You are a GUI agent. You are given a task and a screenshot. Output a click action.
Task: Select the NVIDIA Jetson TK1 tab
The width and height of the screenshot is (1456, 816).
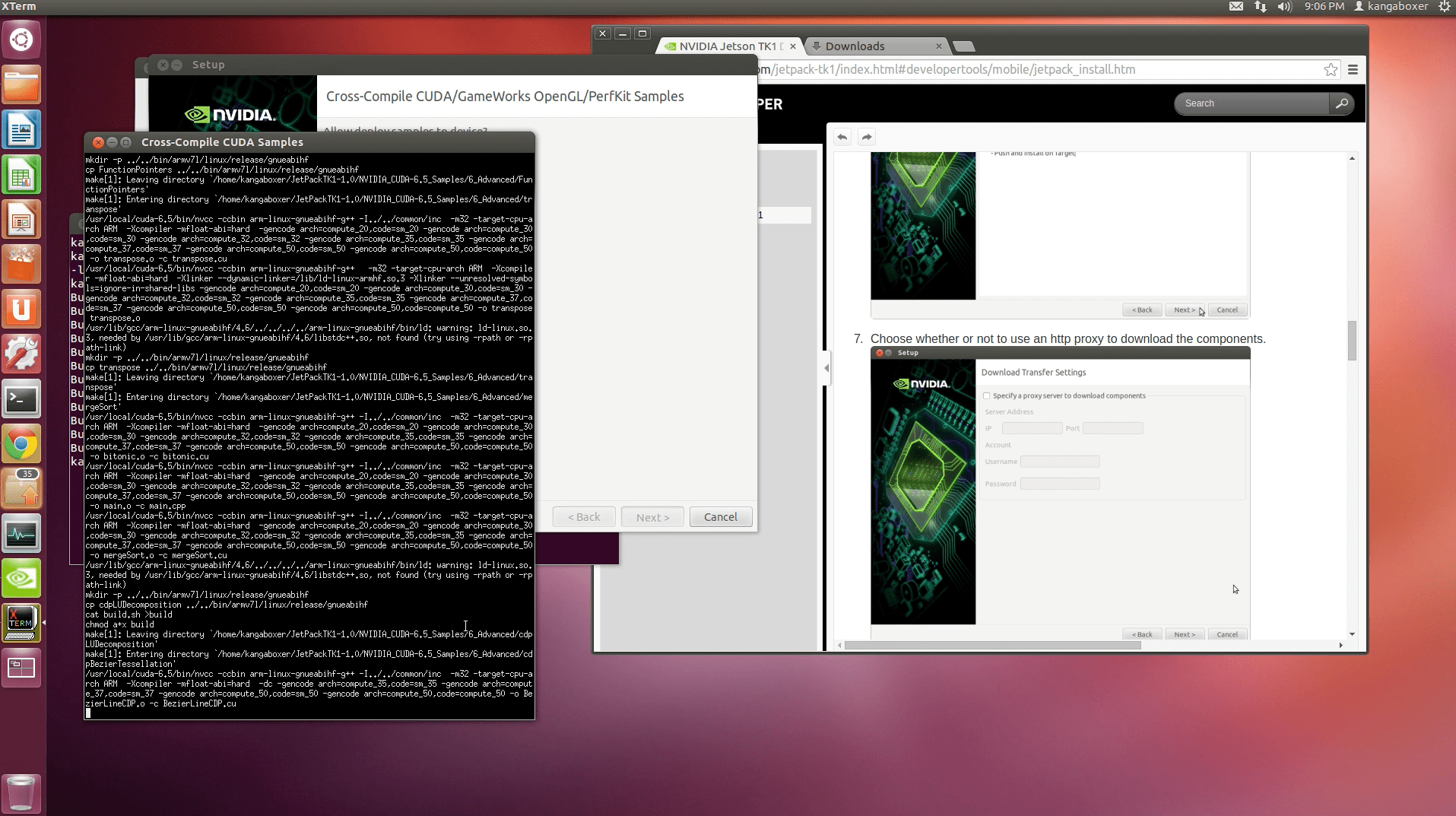(726, 46)
